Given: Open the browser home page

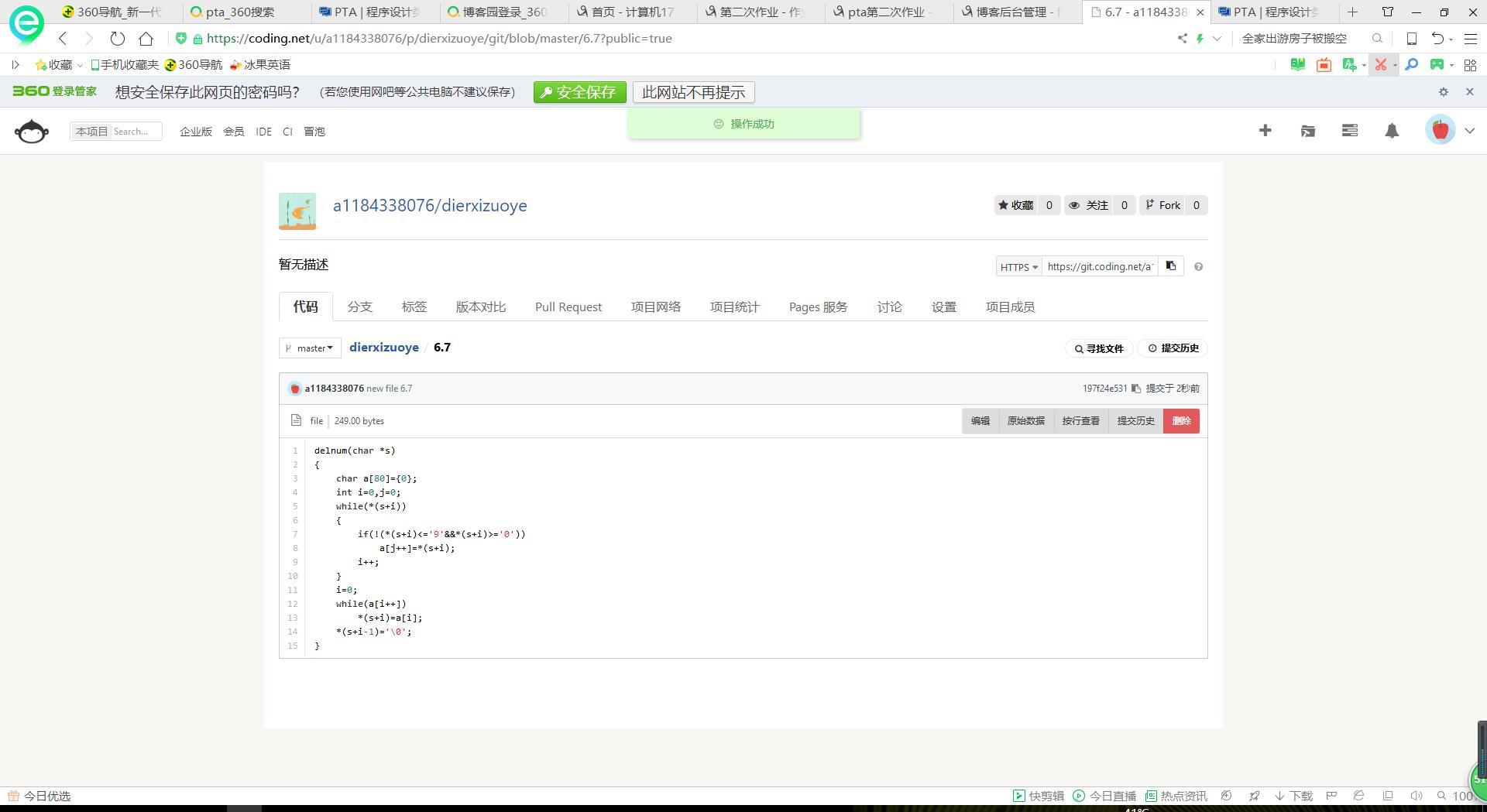Looking at the screenshot, I should [146, 39].
